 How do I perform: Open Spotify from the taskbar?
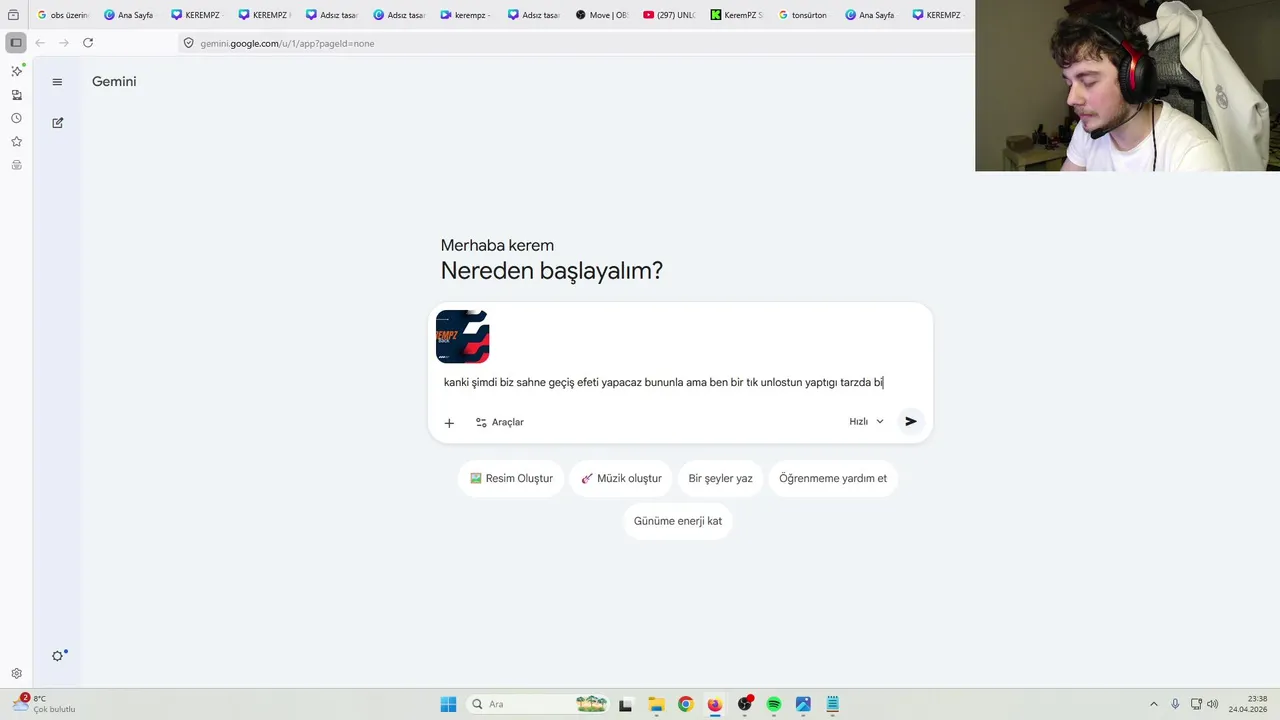[773, 704]
